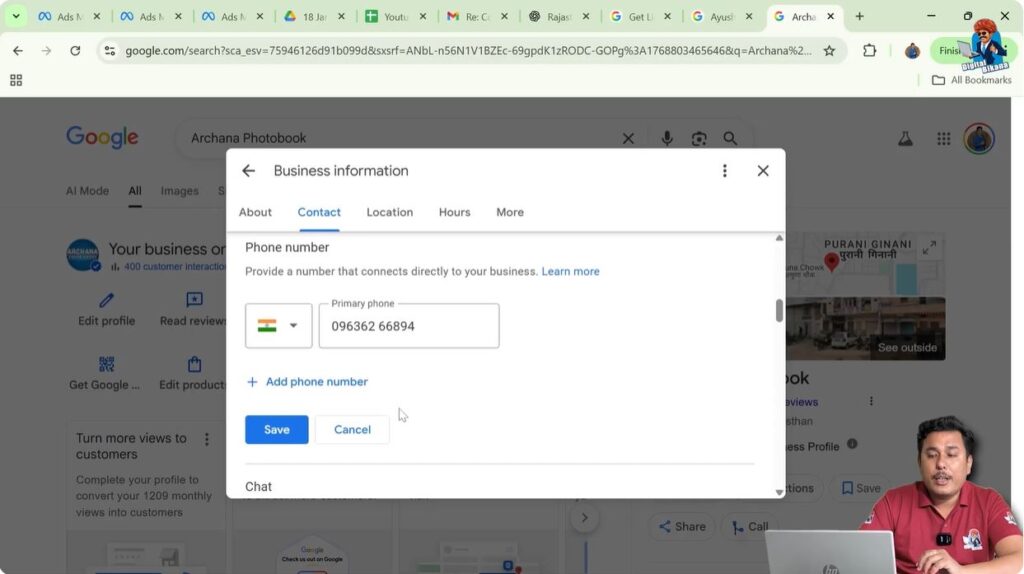
Task: Switch to the 18 Jan Drive tab
Action: 314,16
